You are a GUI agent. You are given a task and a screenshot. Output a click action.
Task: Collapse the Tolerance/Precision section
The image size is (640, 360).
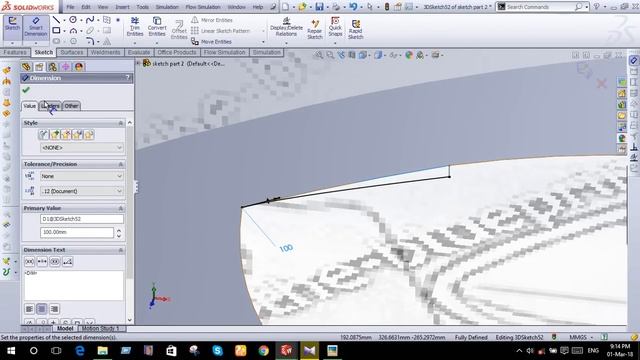click(x=120, y=164)
